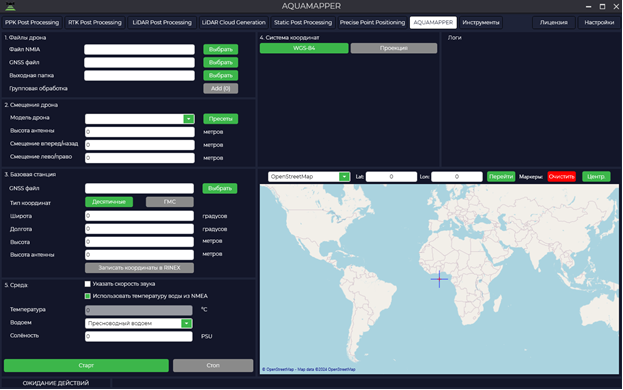Screen dimensions: 623x390
Task: Click the OpenStreetMap attribution link
Action: coord(309,369)
